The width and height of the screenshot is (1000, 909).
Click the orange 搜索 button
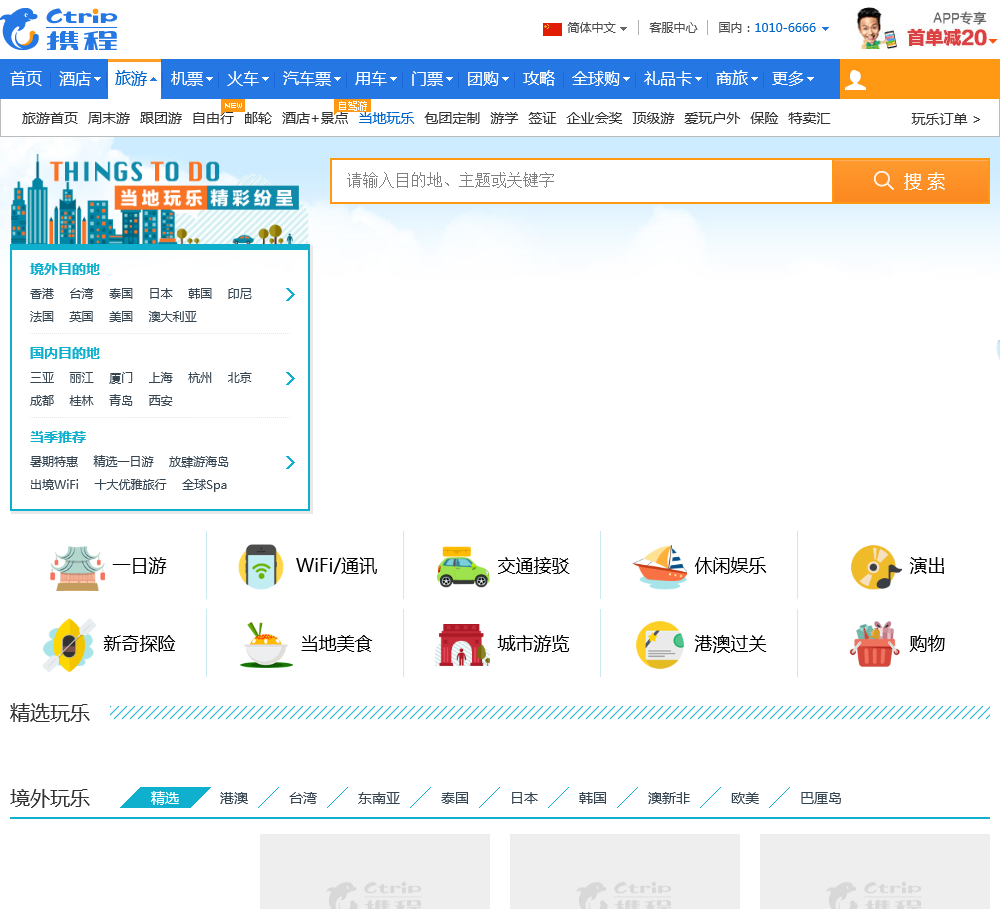tap(911, 181)
